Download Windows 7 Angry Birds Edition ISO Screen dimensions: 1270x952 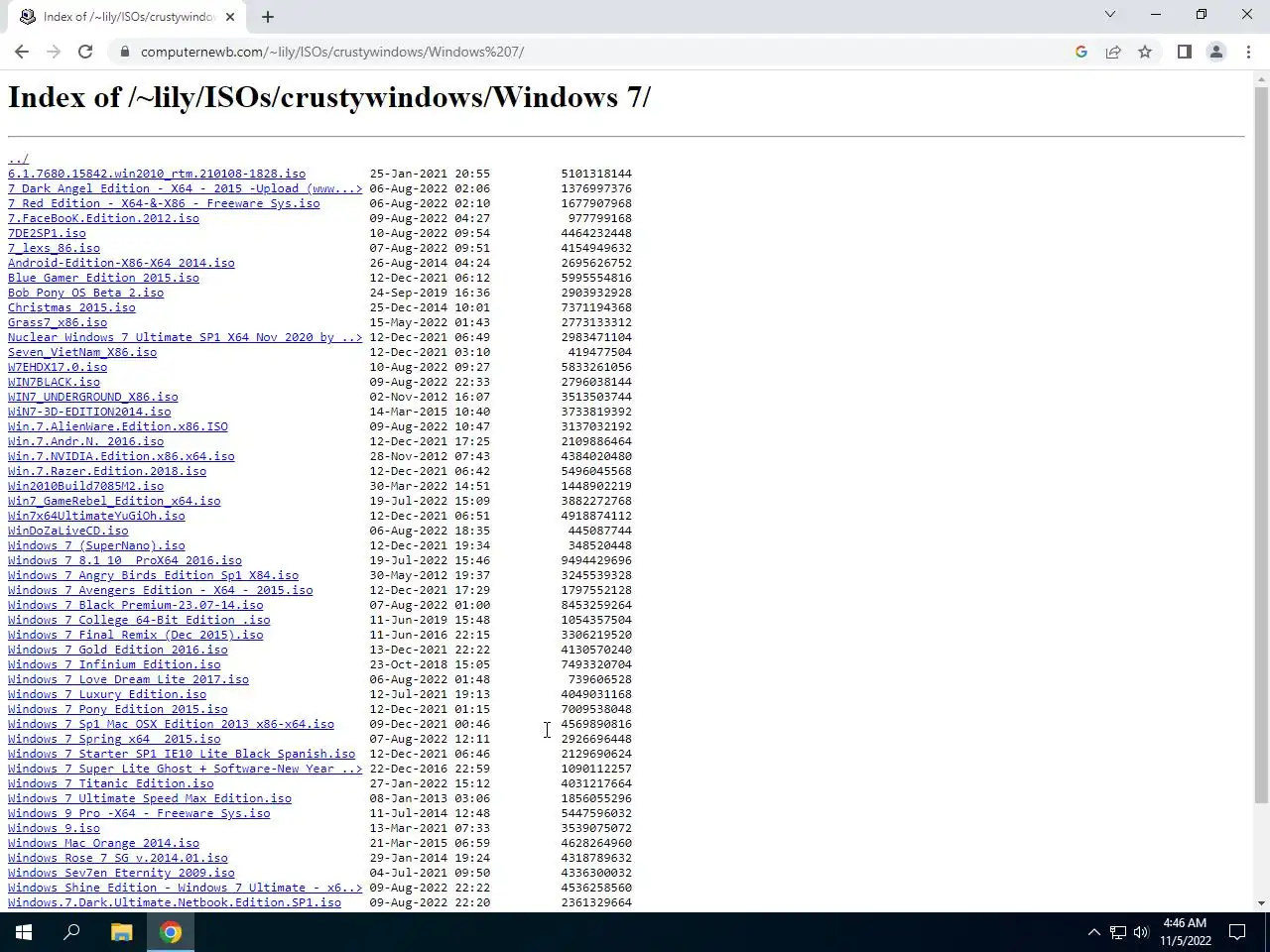pyautogui.click(x=153, y=575)
